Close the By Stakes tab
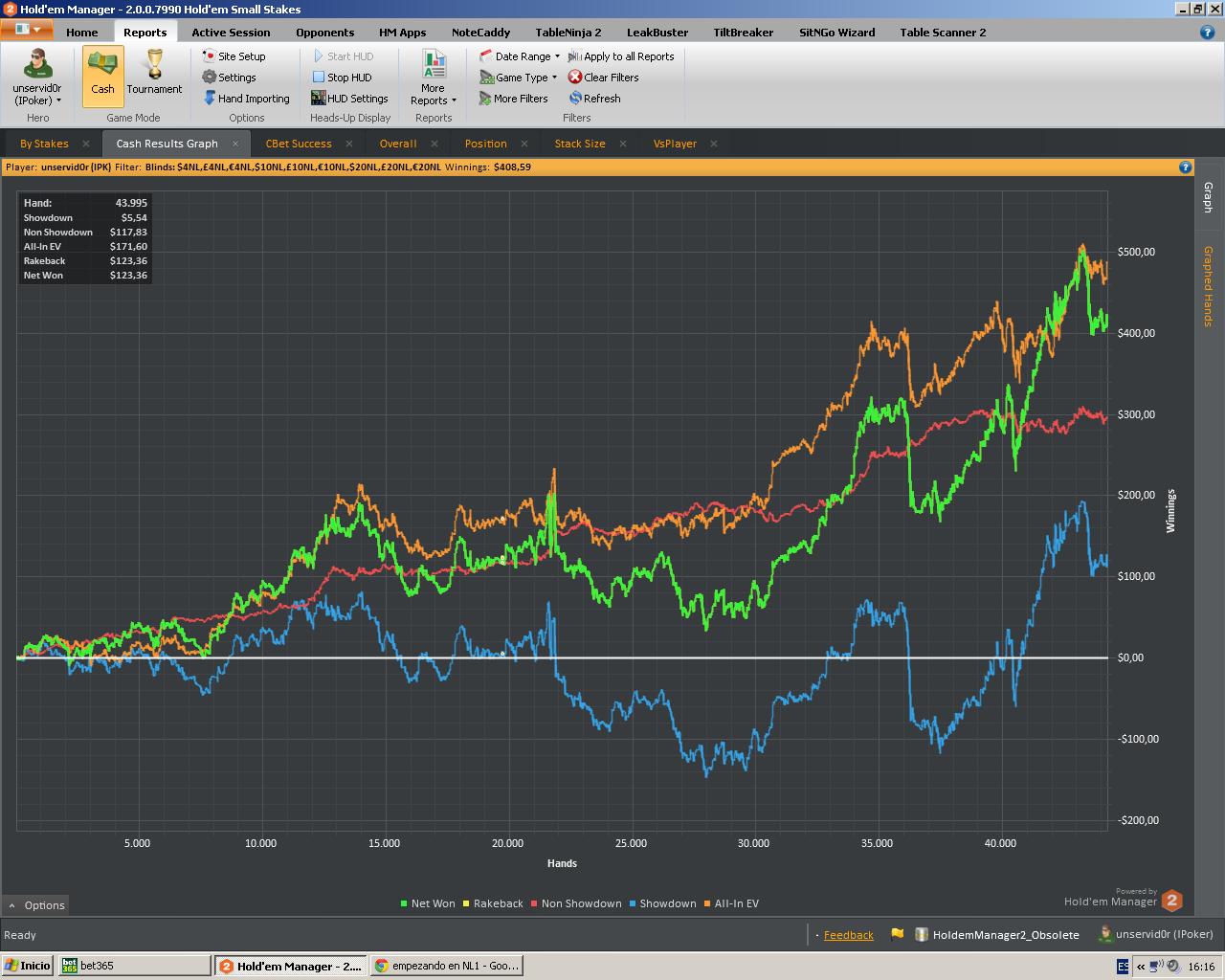 pos(85,144)
